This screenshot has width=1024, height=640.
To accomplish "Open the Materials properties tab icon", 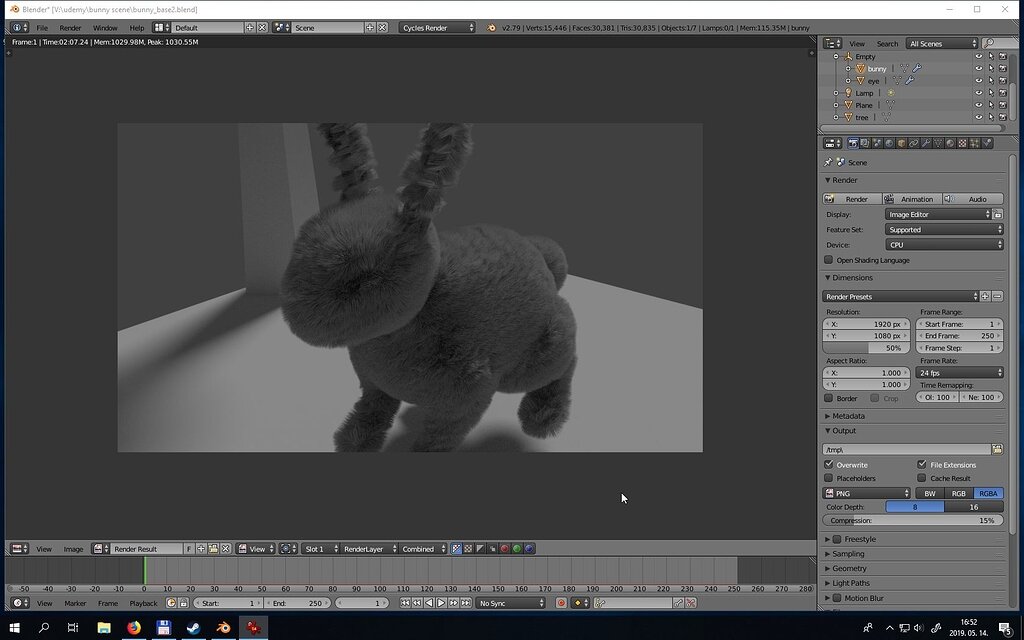I will [950, 143].
